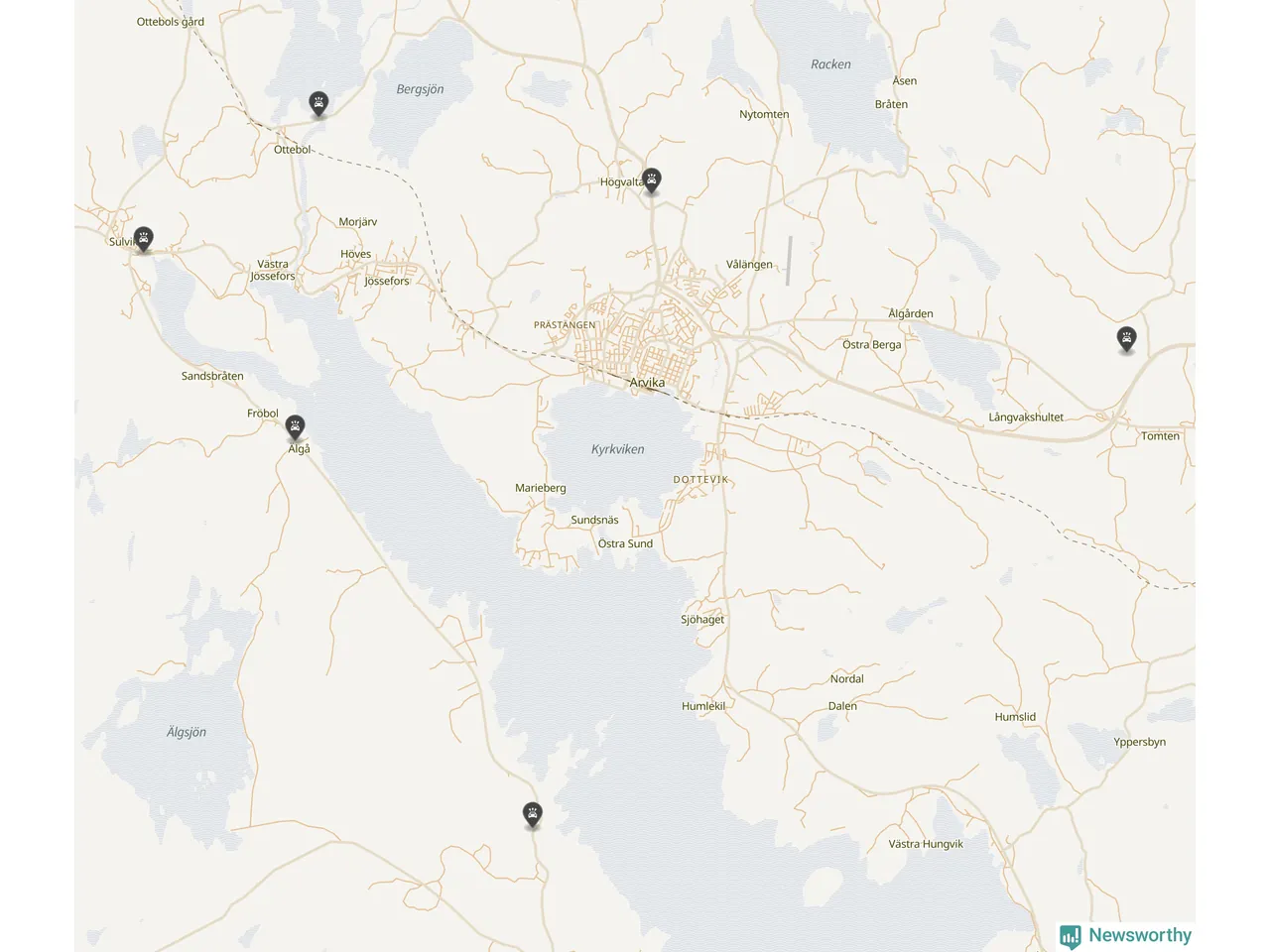The image size is (1270, 952).
Task: Click the Arvika town label
Action: click(647, 382)
